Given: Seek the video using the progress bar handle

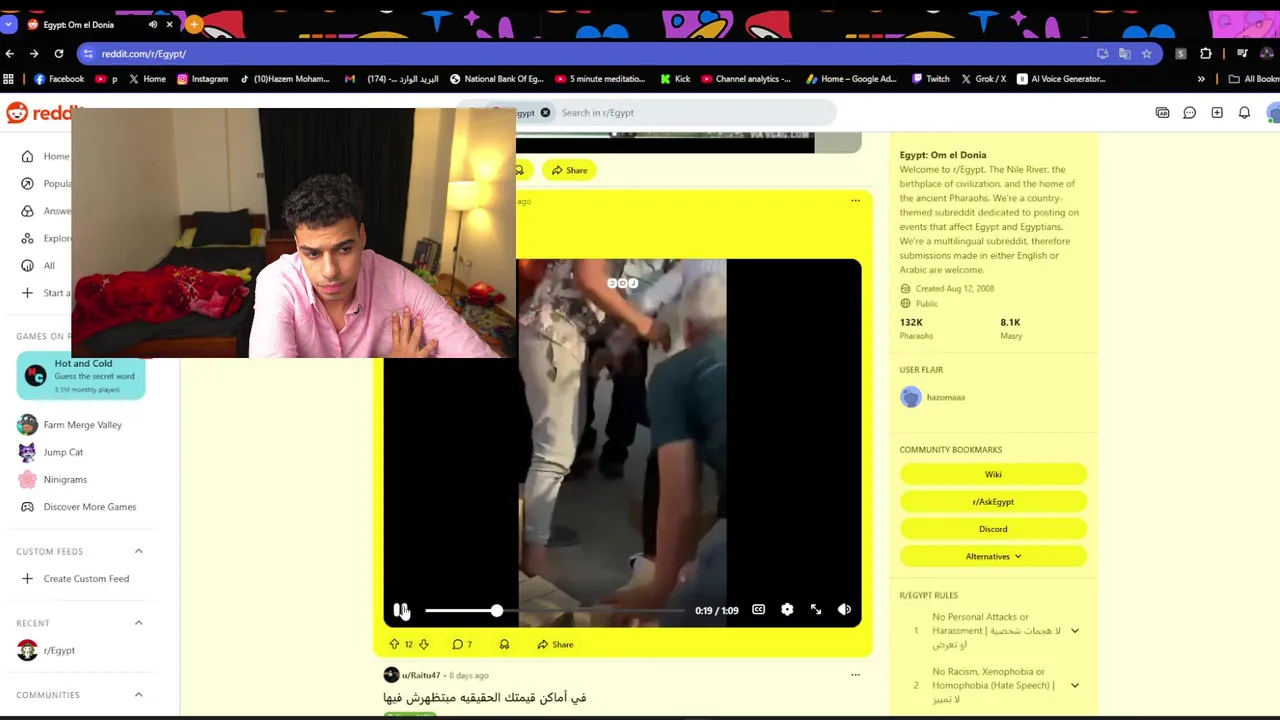Looking at the screenshot, I should click(496, 610).
